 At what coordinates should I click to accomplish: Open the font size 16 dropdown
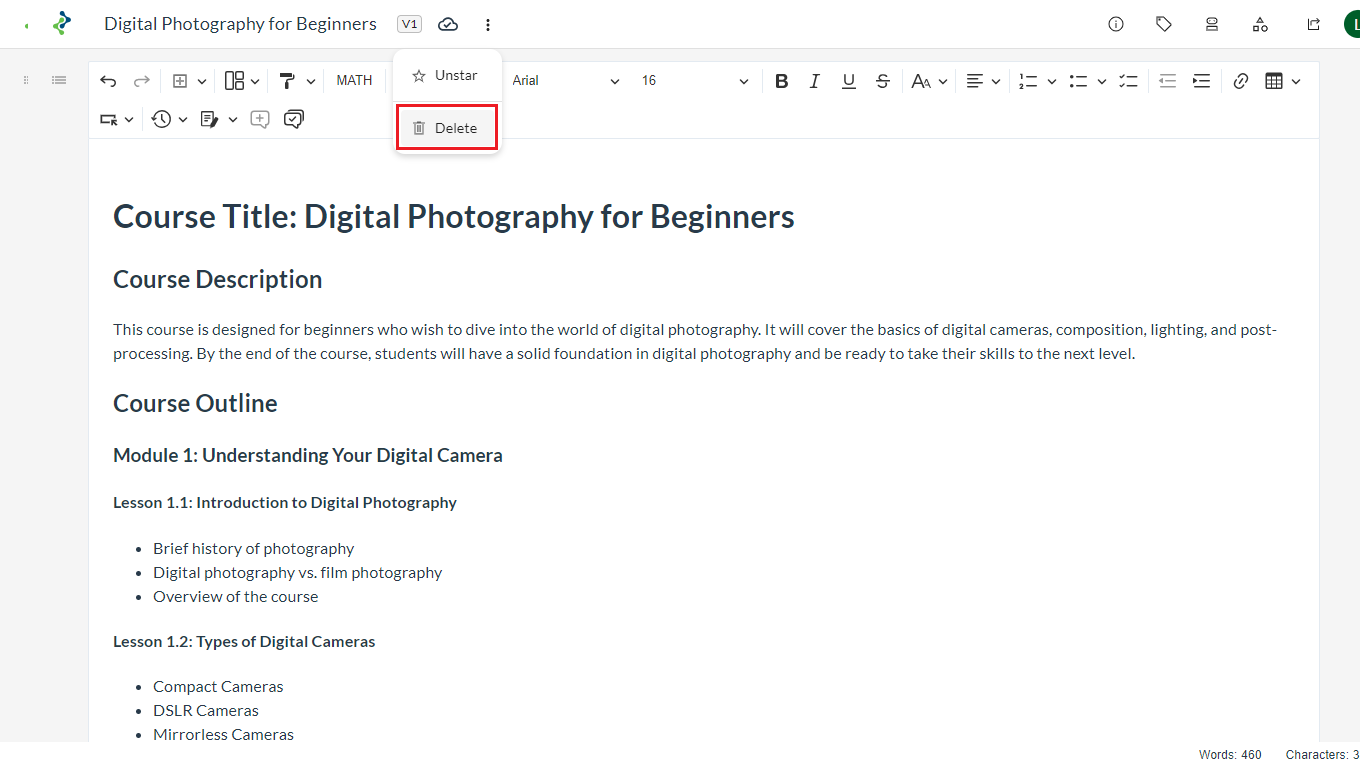694,81
